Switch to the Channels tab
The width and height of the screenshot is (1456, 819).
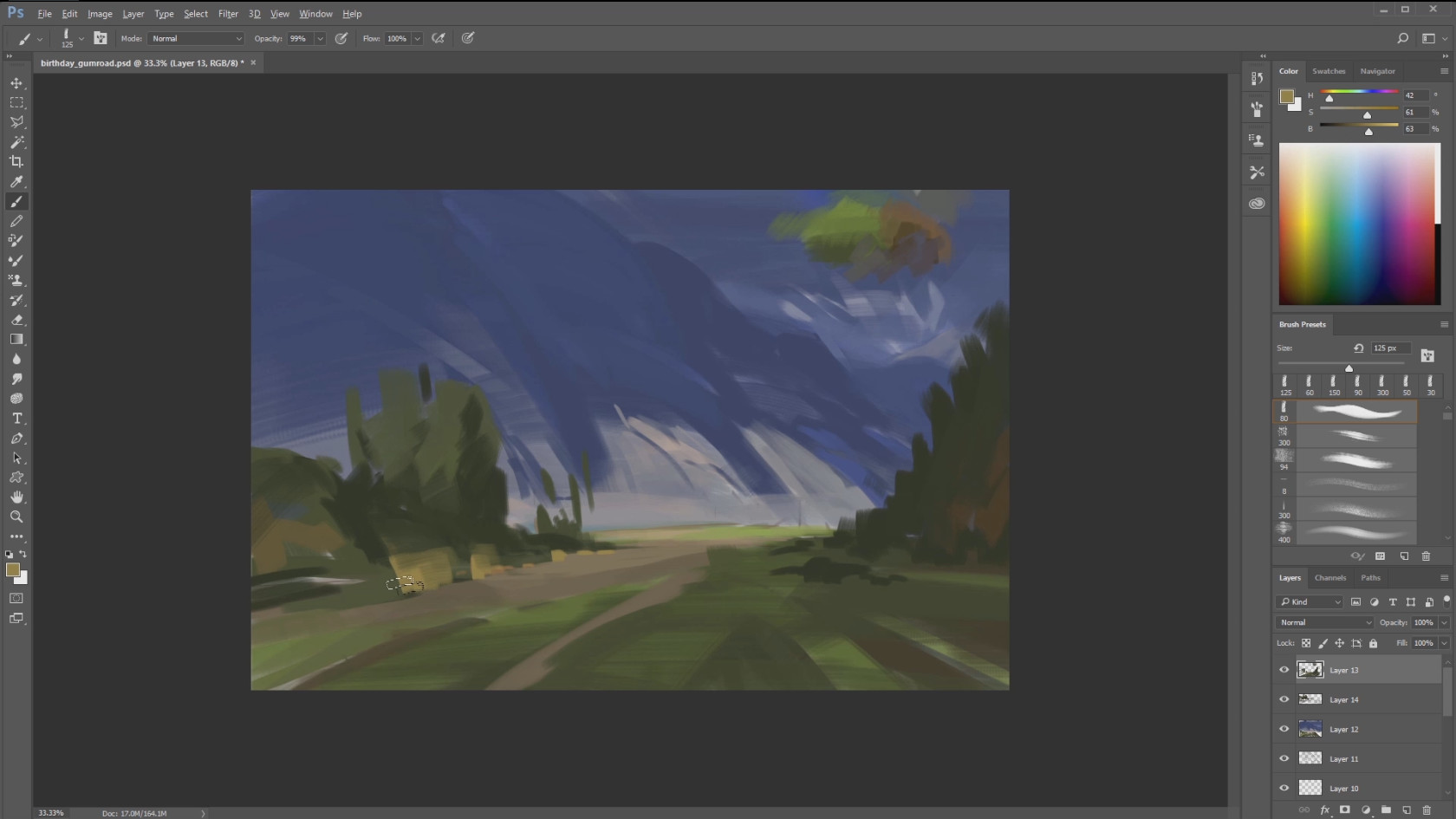point(1330,578)
